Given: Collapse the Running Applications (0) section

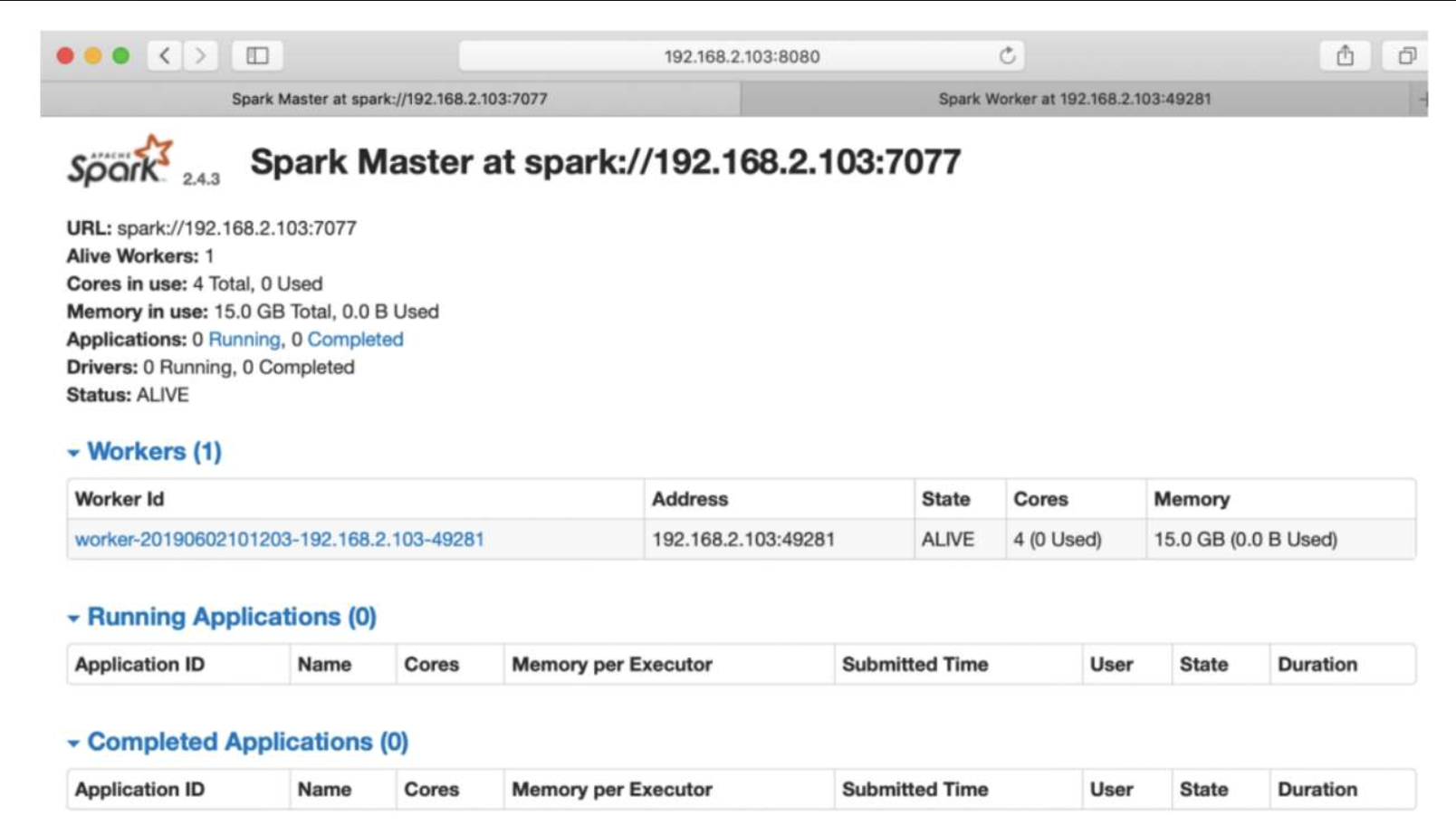Looking at the screenshot, I should 223,617.
